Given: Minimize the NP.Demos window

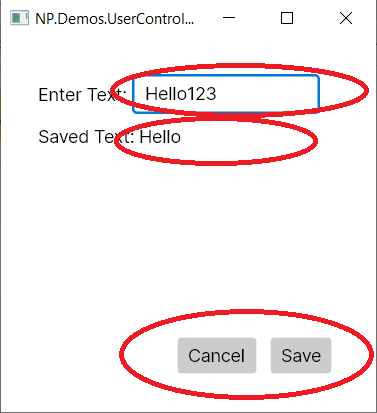Looking at the screenshot, I should coord(229,18).
